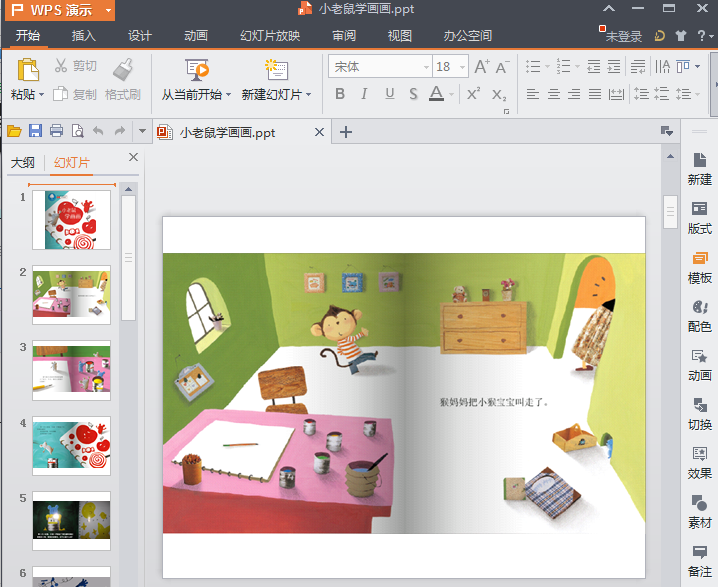This screenshot has height=587, width=718.
Task: Click the Print icon in quick toolbar
Action: tap(57, 131)
